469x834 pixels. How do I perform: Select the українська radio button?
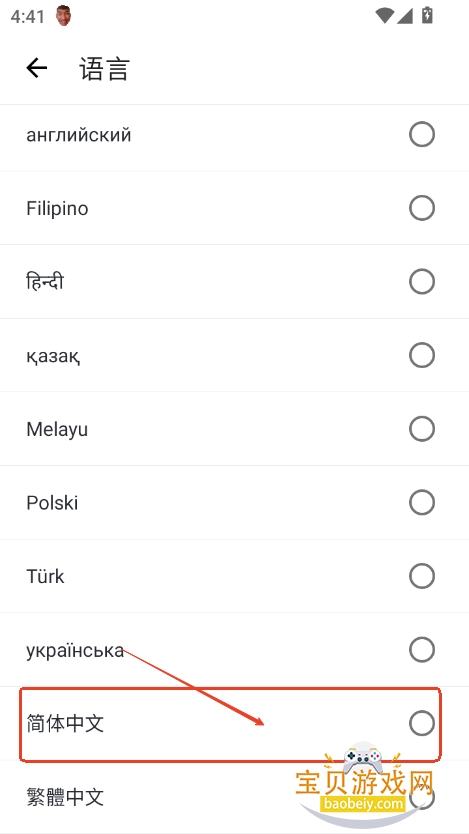[x=422, y=649]
